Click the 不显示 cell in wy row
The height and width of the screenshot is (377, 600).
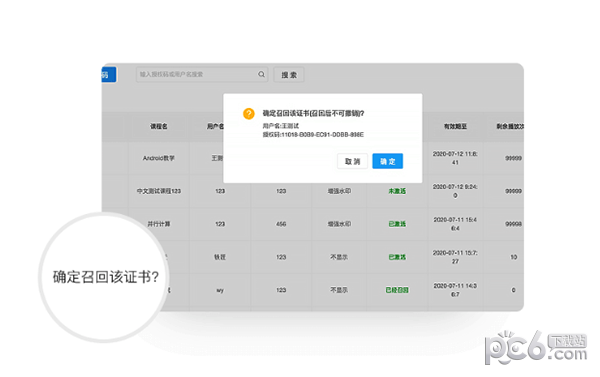[x=339, y=290]
